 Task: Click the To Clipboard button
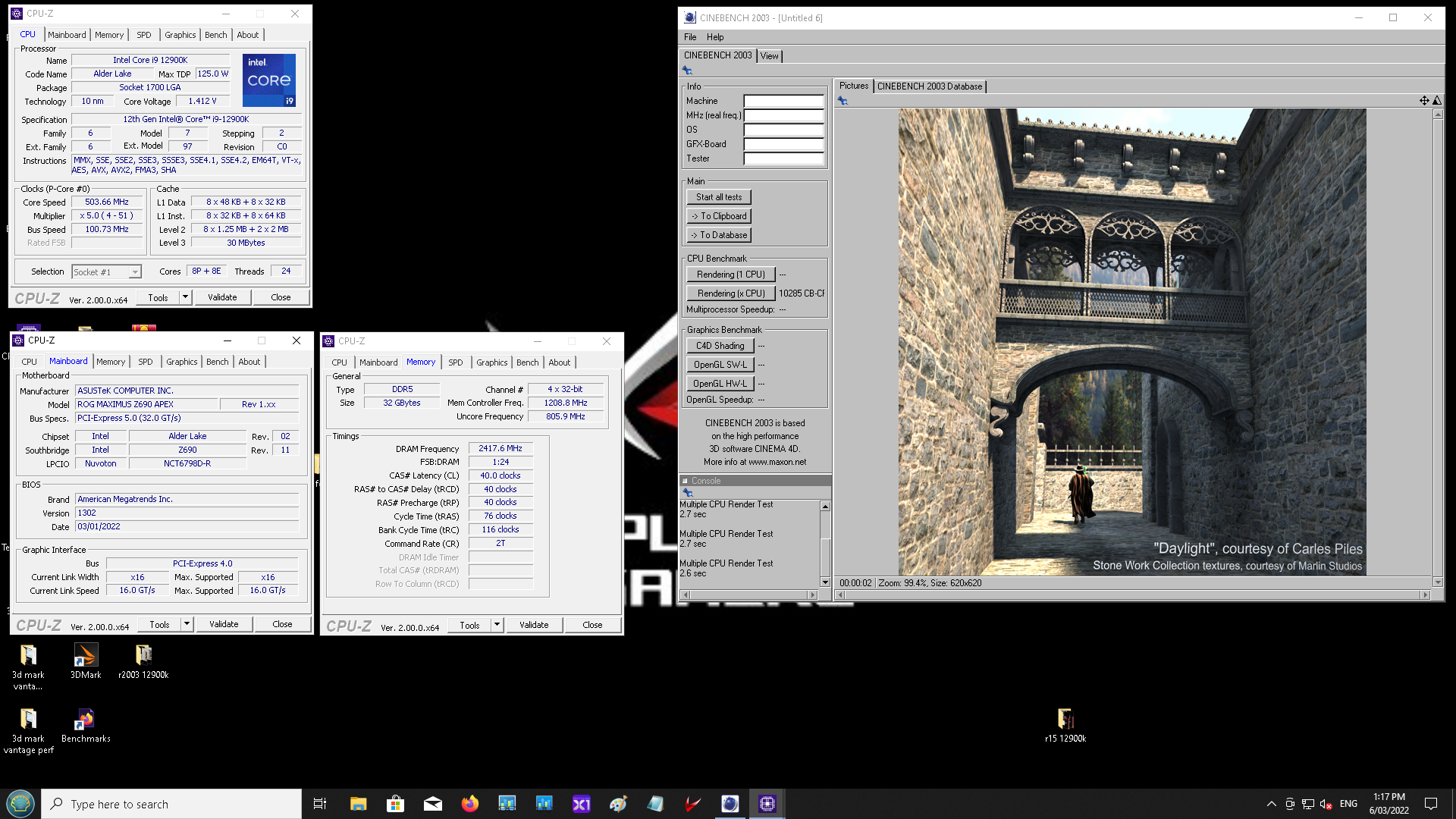(719, 216)
